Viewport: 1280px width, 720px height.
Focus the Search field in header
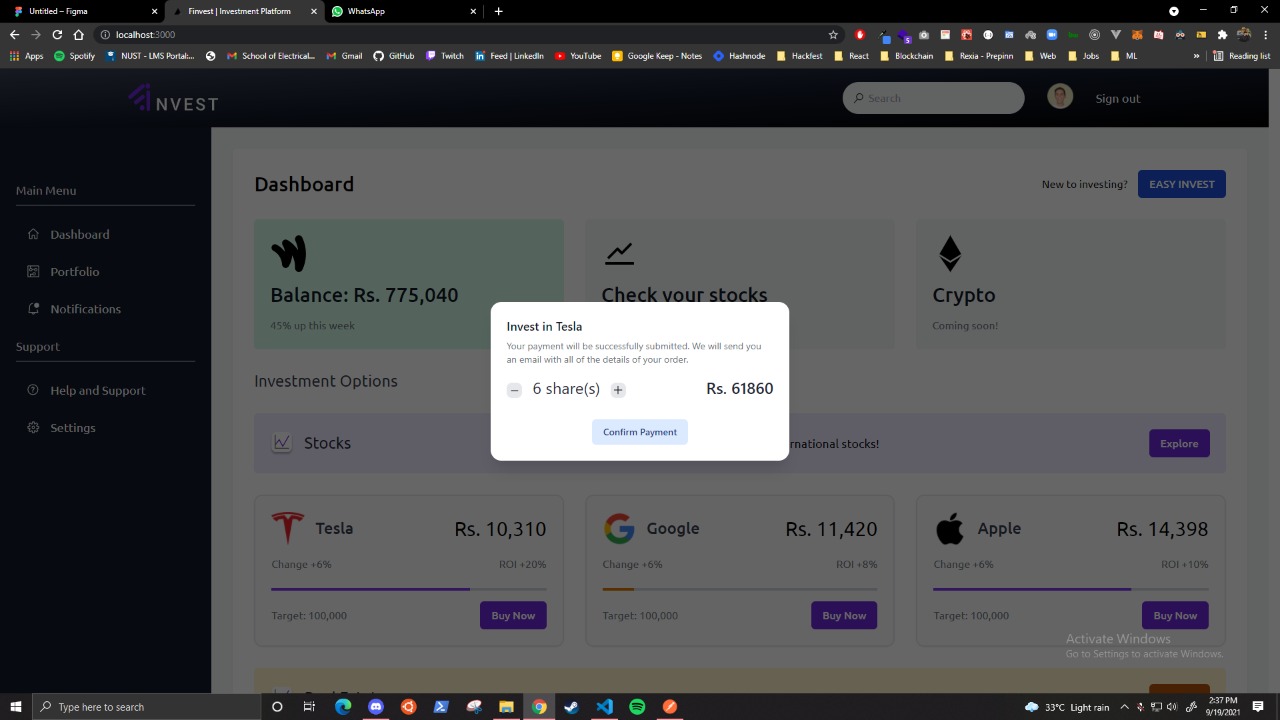click(x=933, y=98)
